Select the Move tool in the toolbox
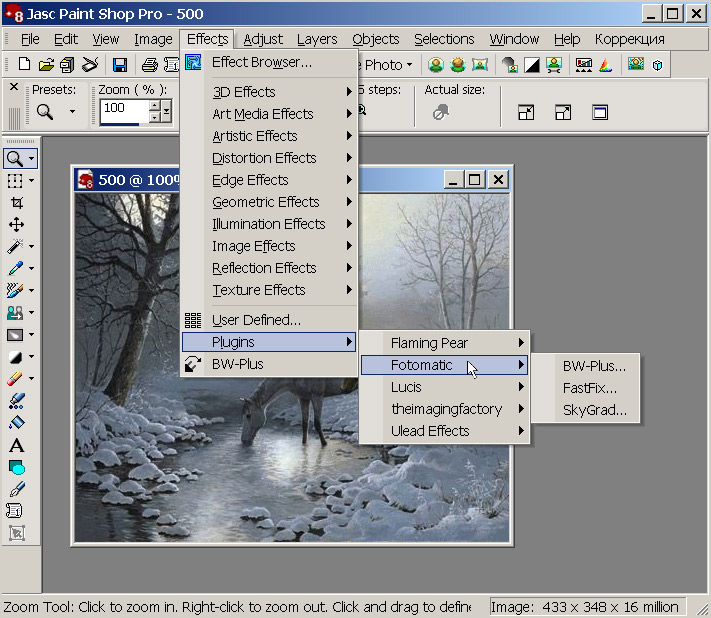The image size is (711, 618). pos(16,224)
